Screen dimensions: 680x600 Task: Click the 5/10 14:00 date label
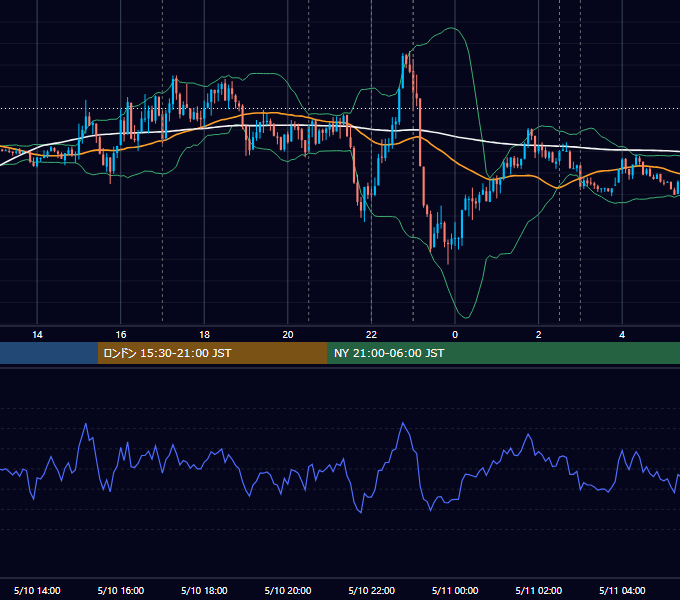tap(37, 590)
